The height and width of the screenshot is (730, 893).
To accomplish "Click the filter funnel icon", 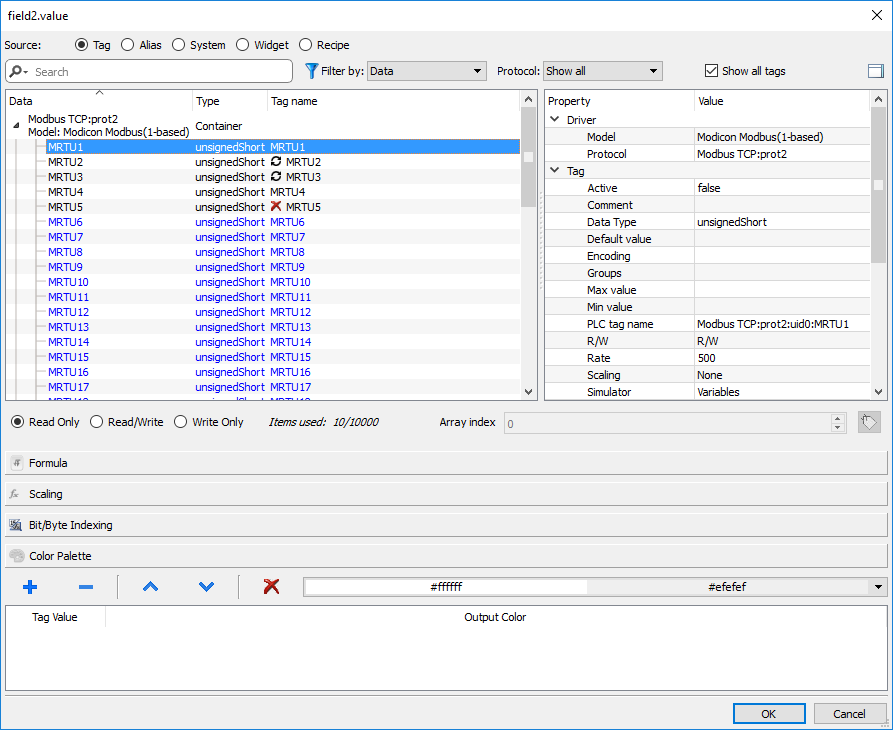I will (312, 71).
